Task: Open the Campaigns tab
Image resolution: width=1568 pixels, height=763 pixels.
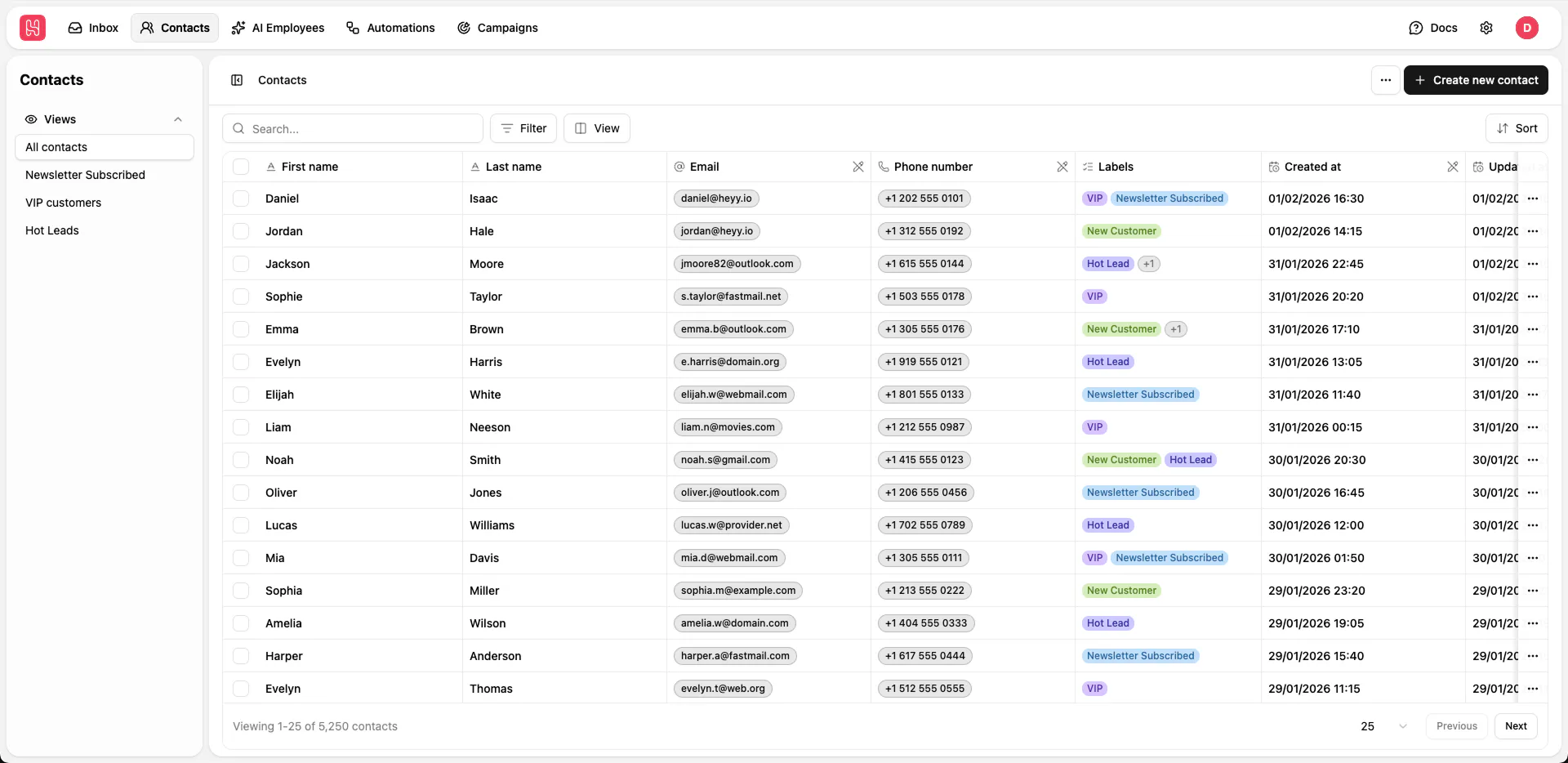Action: [x=497, y=28]
